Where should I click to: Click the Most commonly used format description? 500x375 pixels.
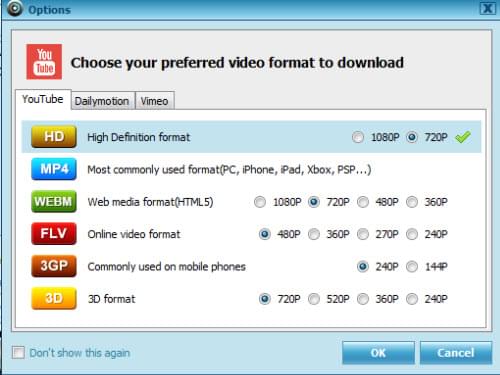pyautogui.click(x=229, y=170)
